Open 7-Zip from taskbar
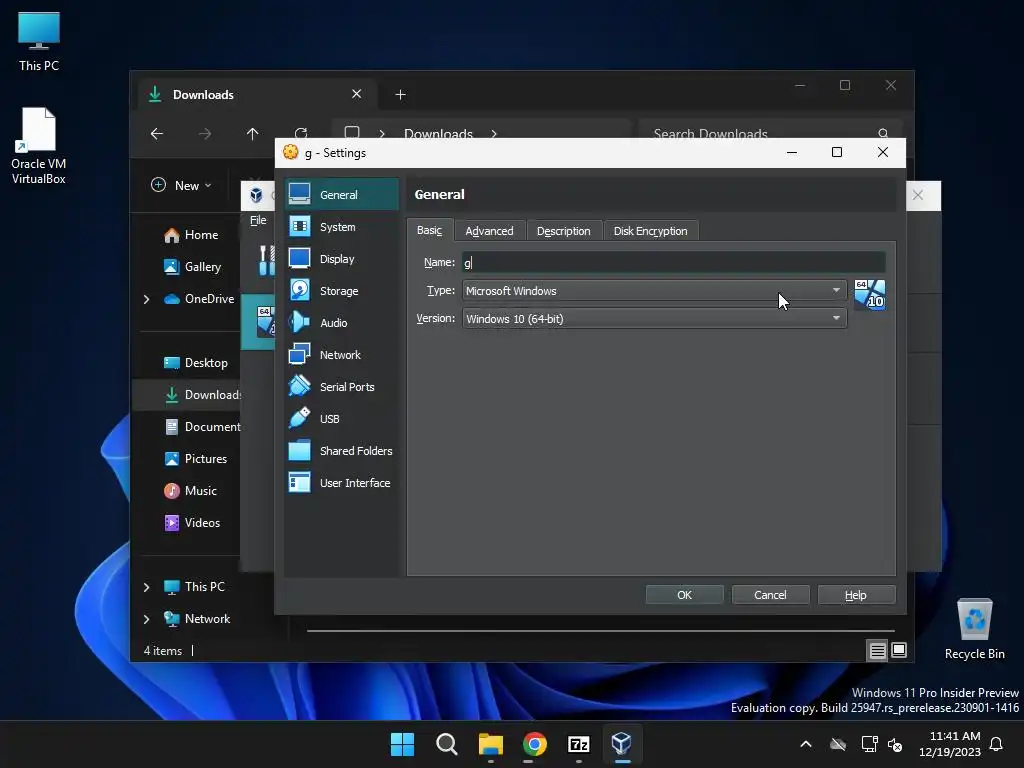This screenshot has width=1024, height=768. (x=579, y=744)
